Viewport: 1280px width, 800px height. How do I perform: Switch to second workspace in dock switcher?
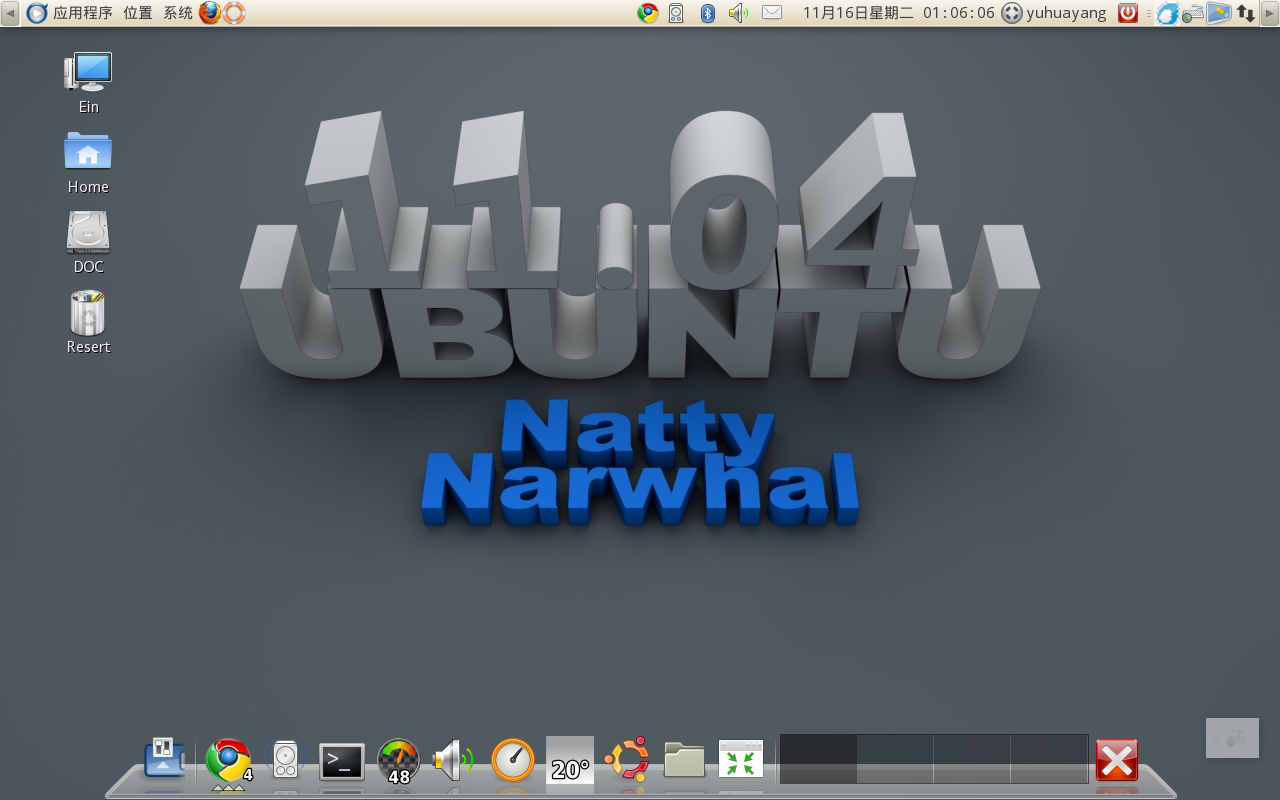point(895,759)
